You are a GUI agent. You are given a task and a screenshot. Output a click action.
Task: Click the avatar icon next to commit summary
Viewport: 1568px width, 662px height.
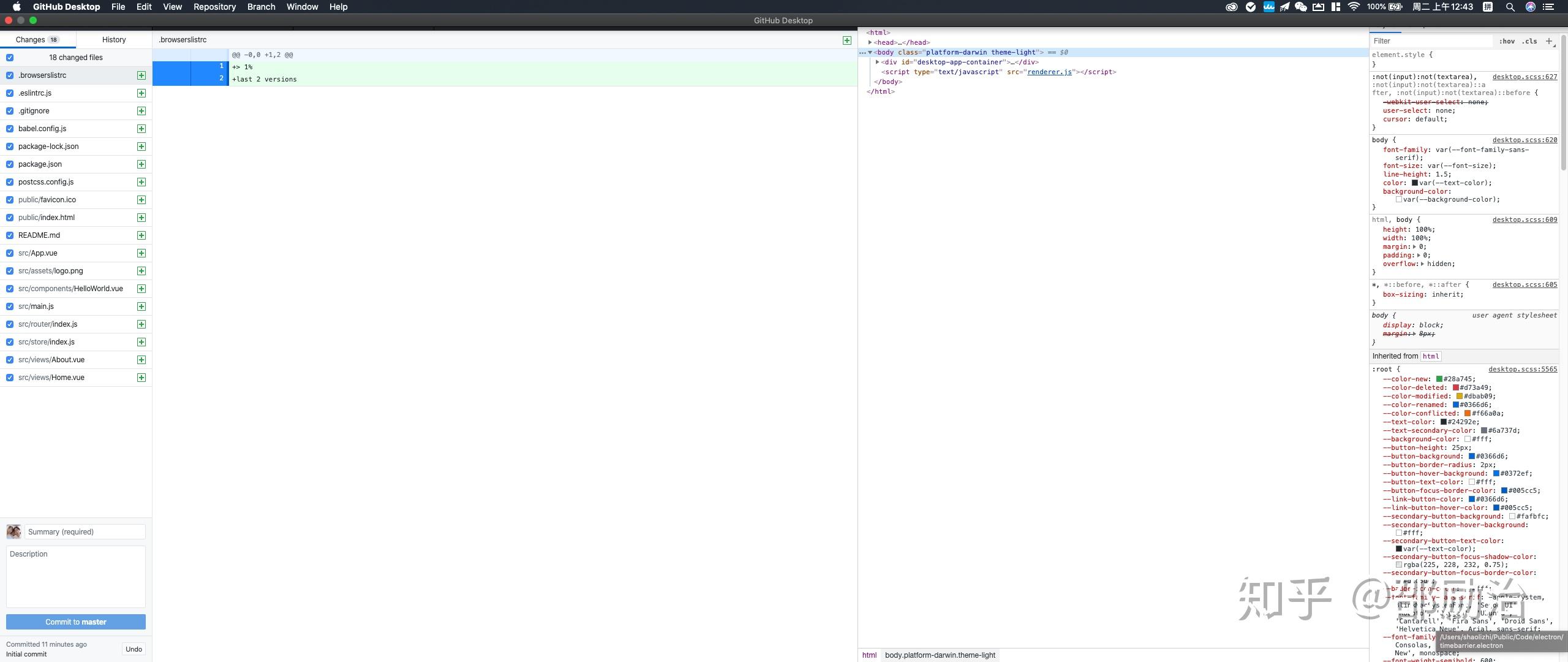point(13,531)
